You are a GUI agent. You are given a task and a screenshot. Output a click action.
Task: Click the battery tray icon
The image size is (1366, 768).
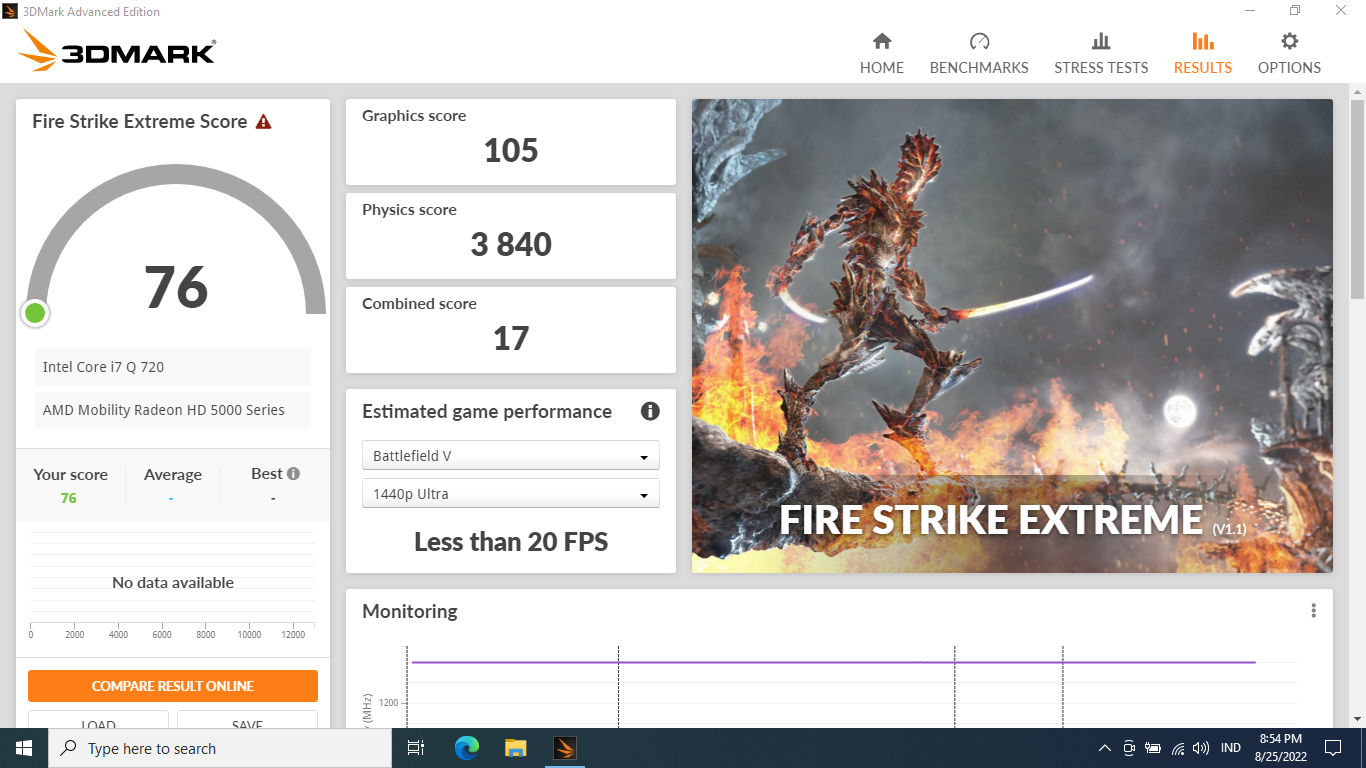click(1153, 748)
